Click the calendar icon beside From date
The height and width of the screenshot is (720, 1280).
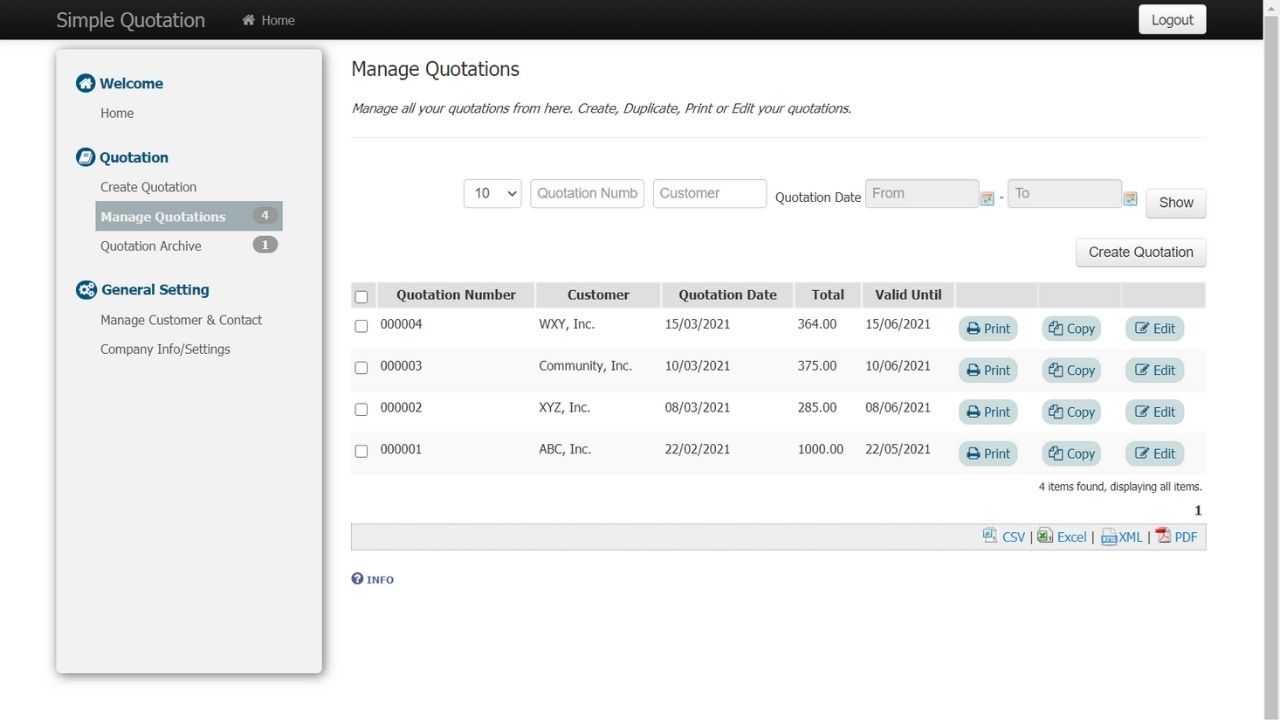click(987, 198)
